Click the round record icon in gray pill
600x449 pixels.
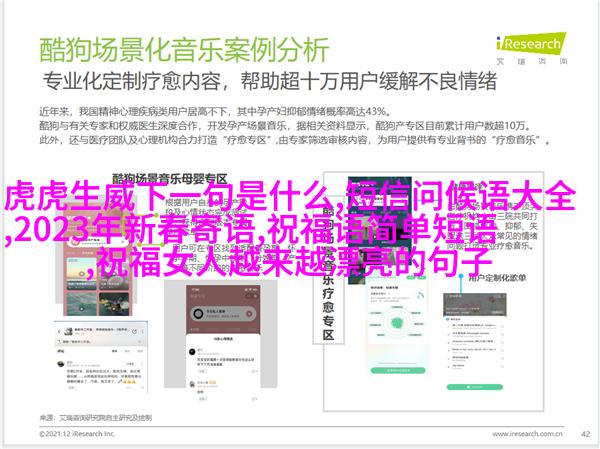click(x=198, y=314)
